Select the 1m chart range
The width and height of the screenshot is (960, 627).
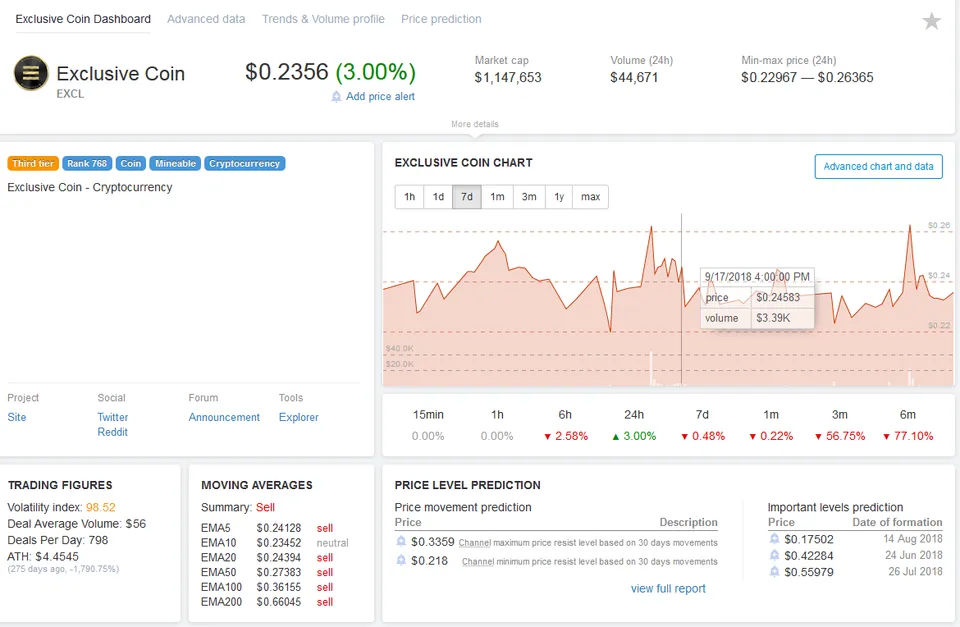(x=497, y=197)
